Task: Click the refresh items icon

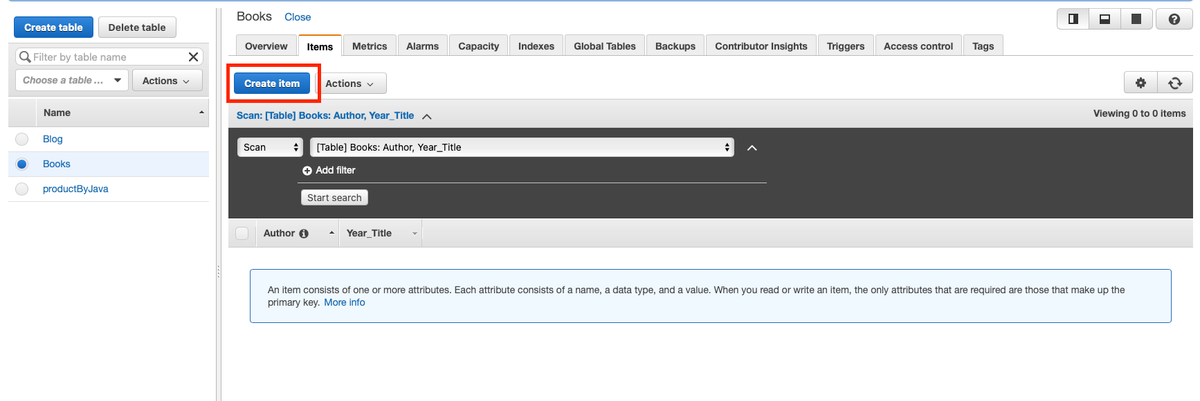Action: (1174, 84)
